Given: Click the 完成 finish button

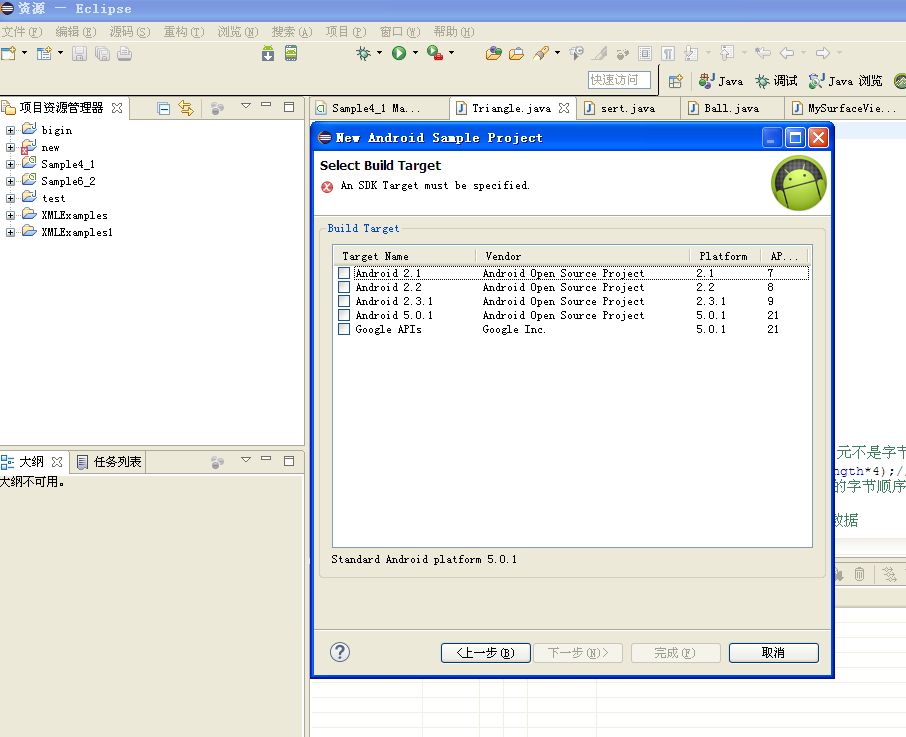Looking at the screenshot, I should tap(675, 653).
